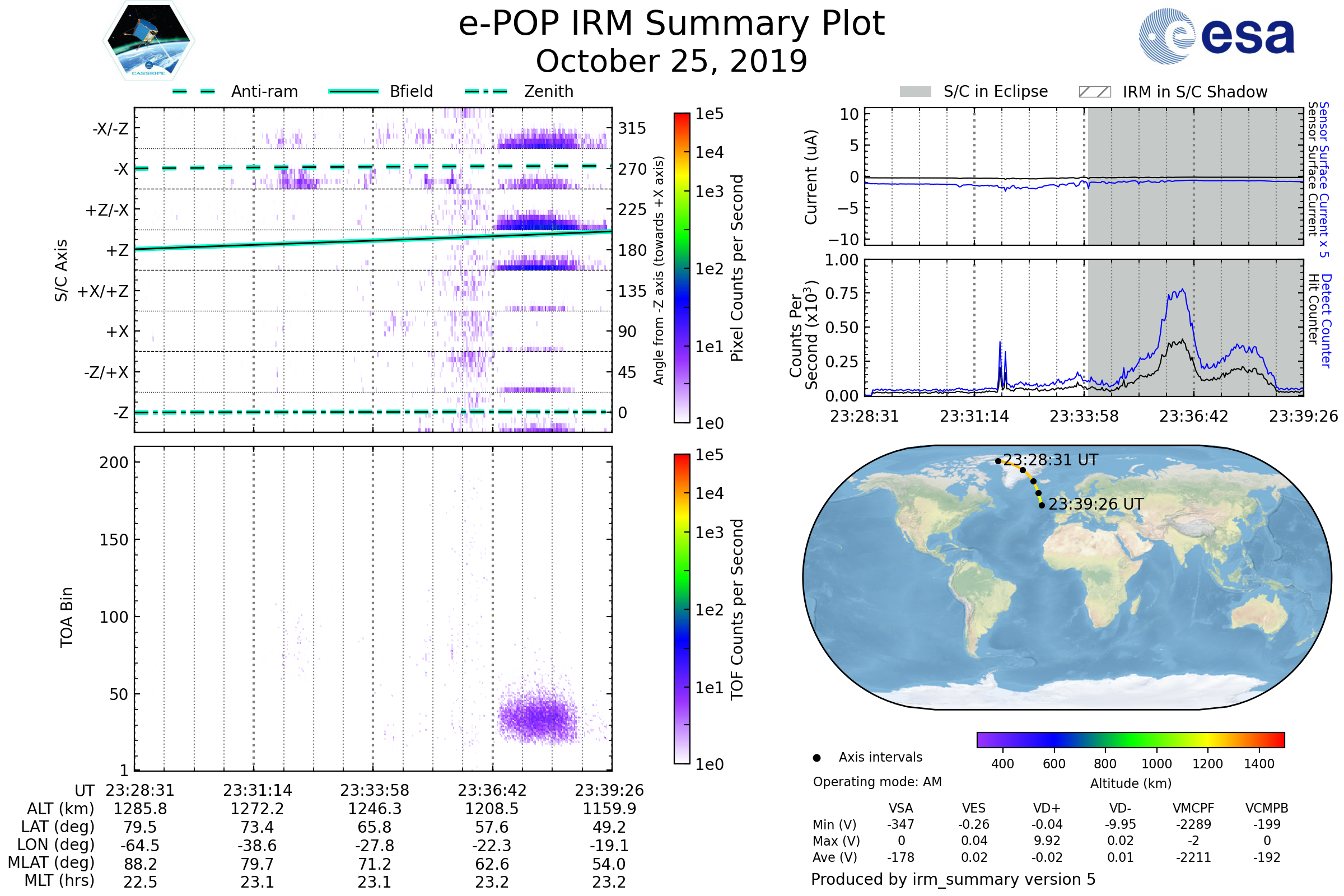Screen dimensions: 1344x896
Task: Click the Zenith dash-dot legend marker
Action: 486,91
